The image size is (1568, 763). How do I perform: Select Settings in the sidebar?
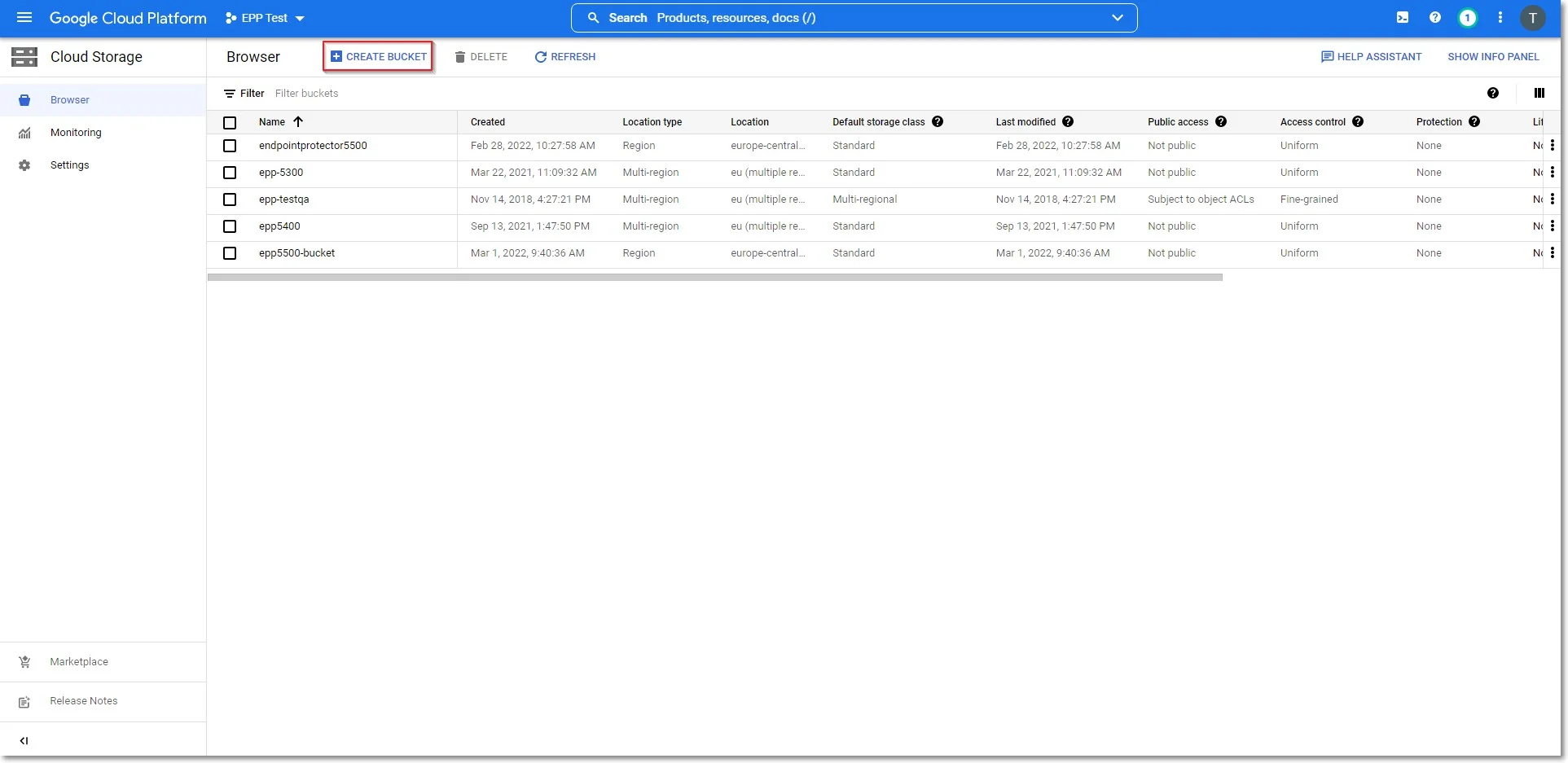pos(103,165)
